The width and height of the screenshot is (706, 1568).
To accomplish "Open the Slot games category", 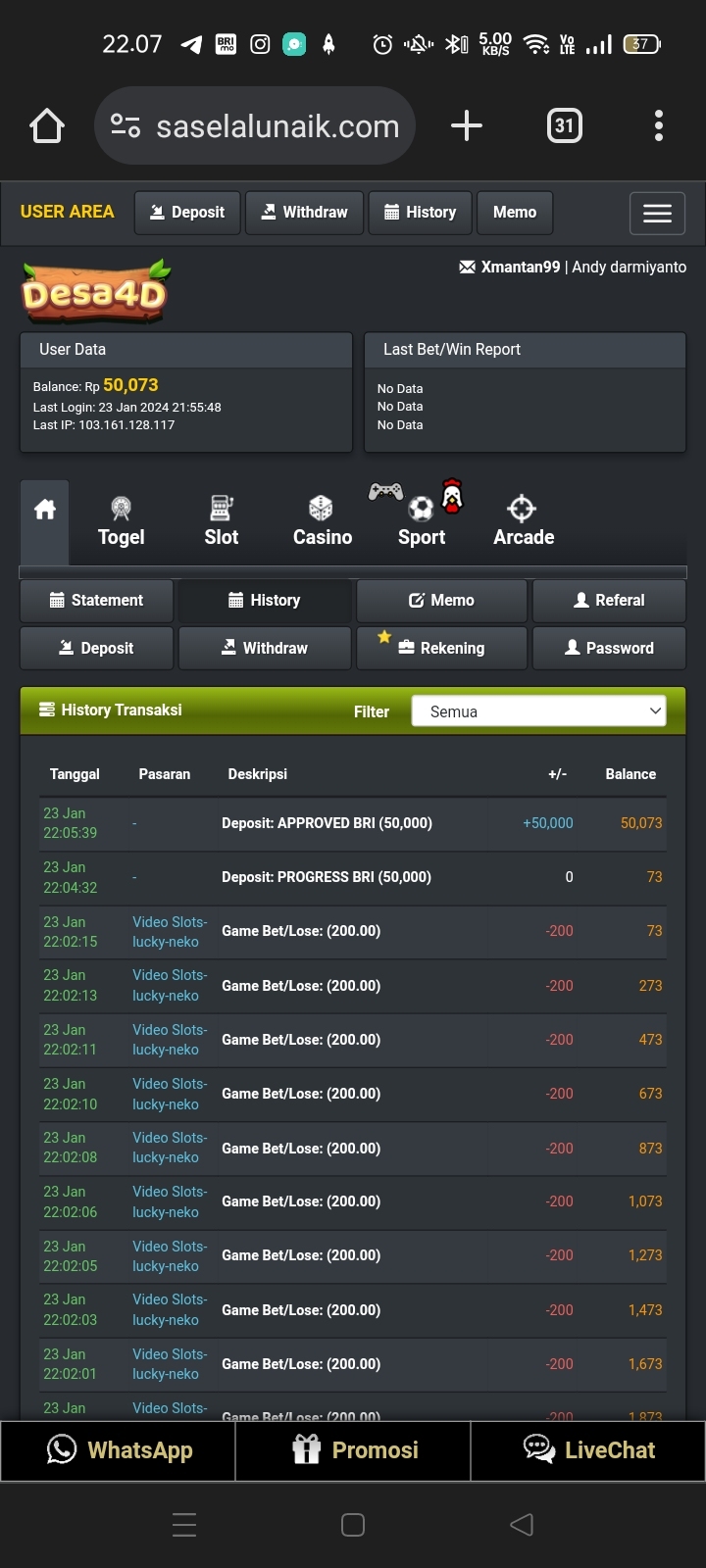I will 222,521.
